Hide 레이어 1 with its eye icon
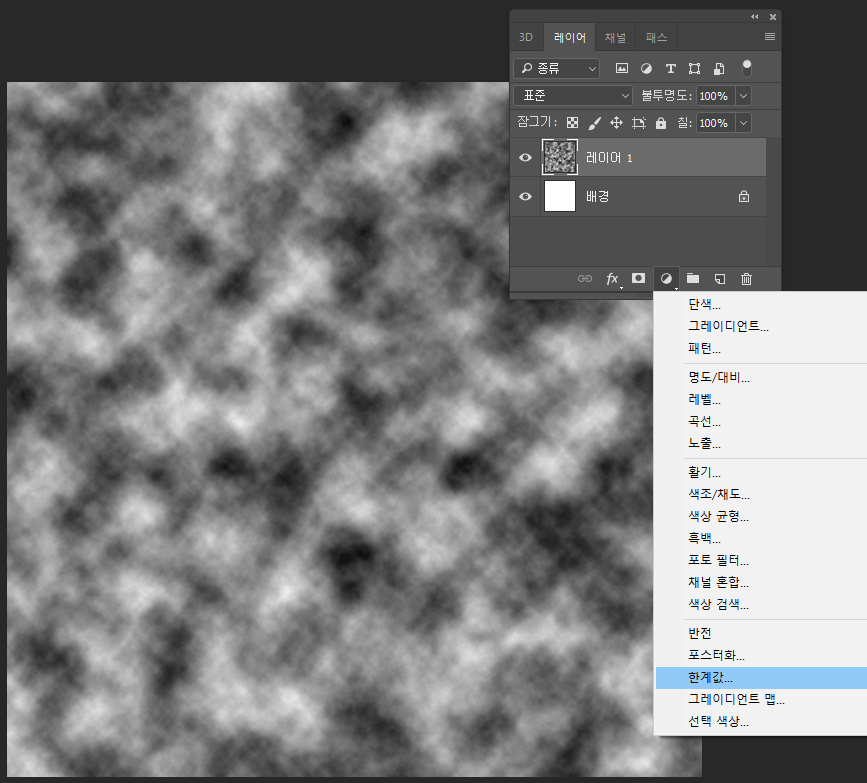 [x=525, y=158]
